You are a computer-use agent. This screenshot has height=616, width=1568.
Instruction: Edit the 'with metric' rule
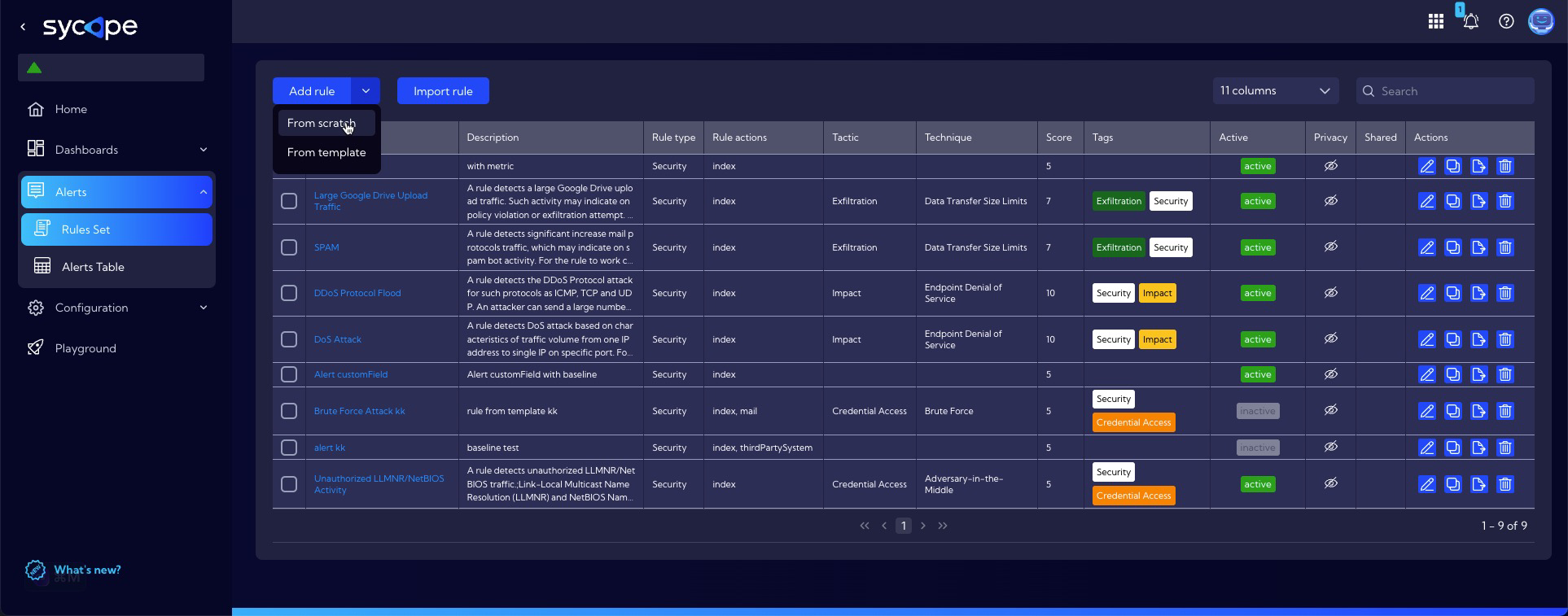tap(1427, 166)
